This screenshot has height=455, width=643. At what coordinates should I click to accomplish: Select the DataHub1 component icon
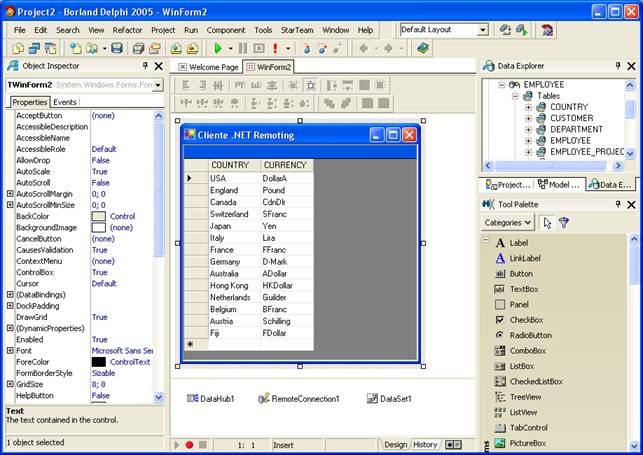point(192,399)
